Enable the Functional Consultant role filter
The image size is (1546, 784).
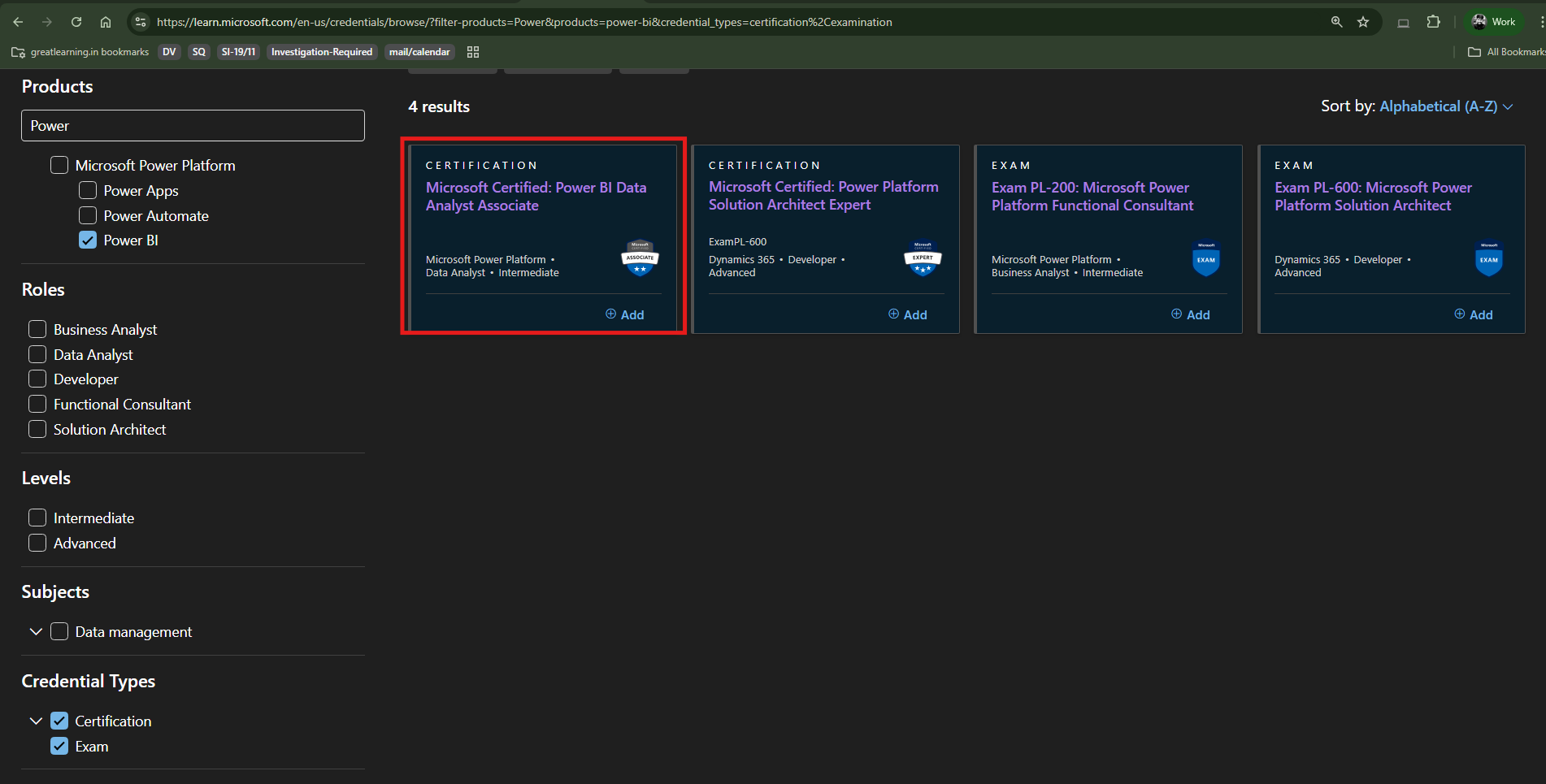coord(37,404)
